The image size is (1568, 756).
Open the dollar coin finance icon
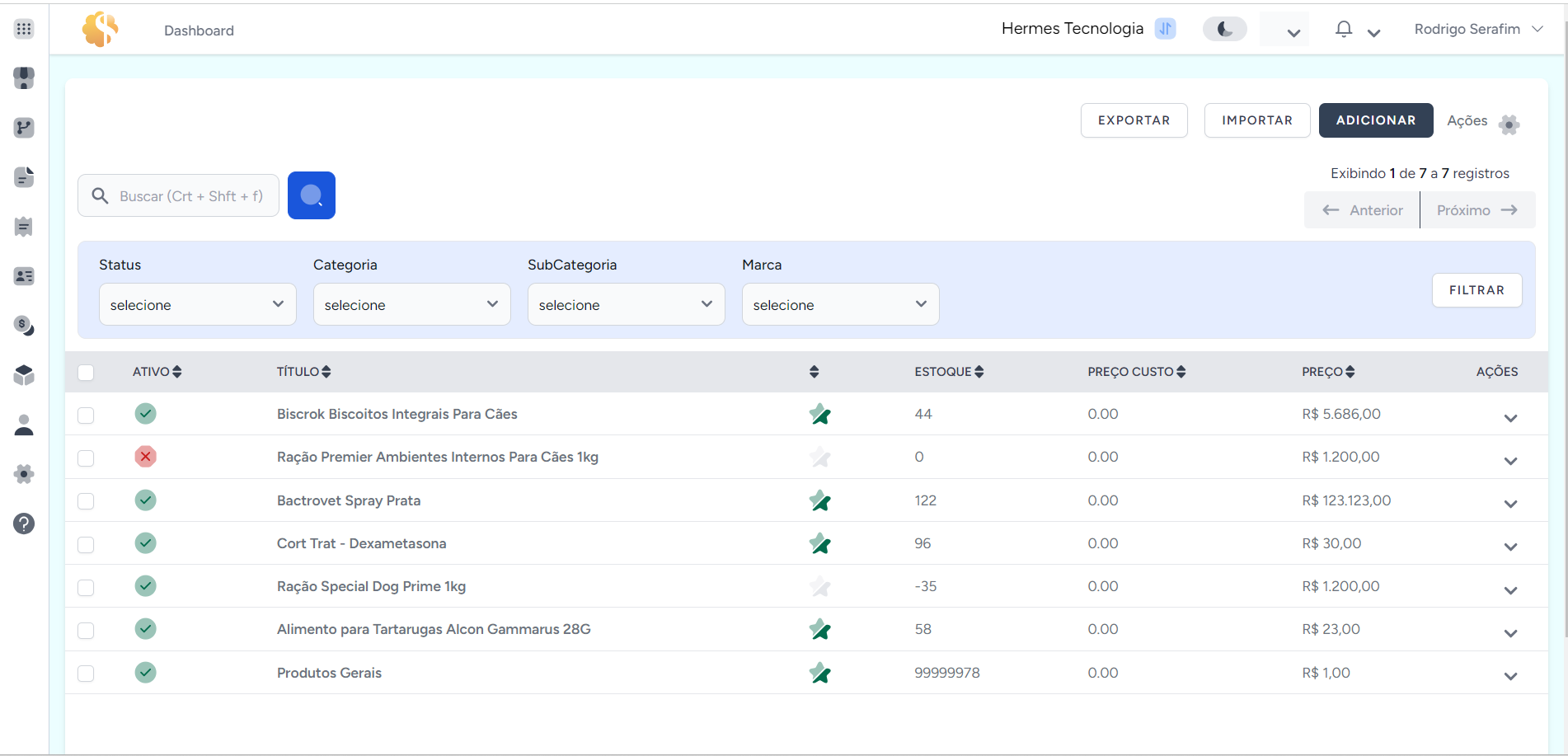[x=24, y=326]
